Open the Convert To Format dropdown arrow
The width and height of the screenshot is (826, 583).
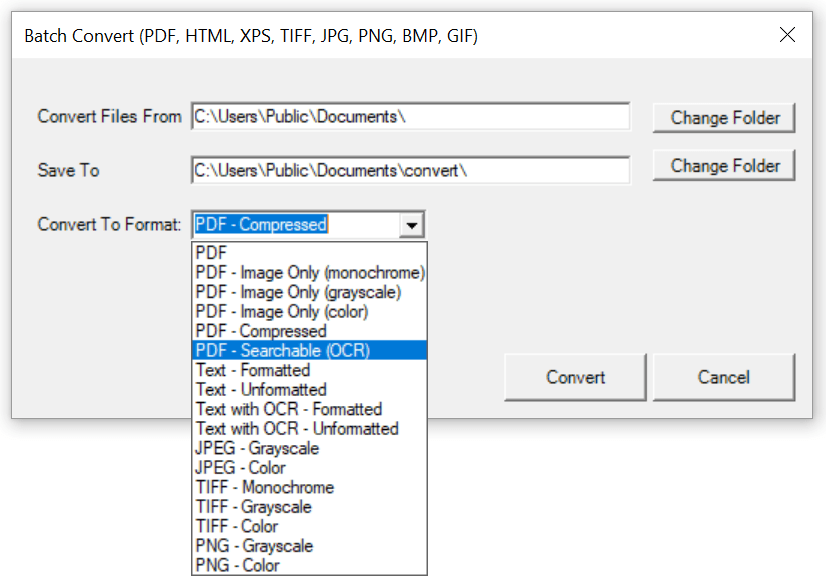(x=412, y=224)
